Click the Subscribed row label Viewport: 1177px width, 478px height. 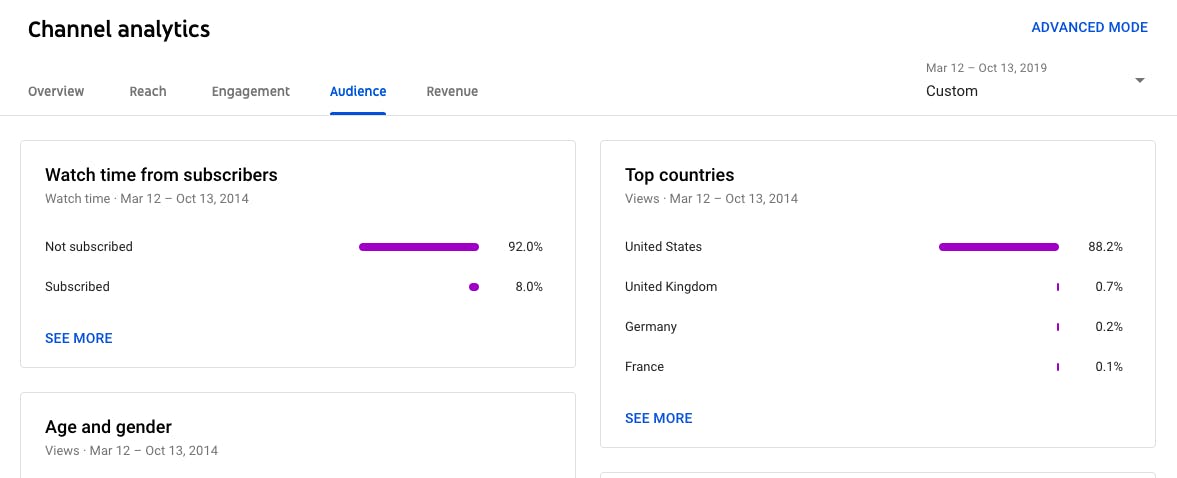tap(77, 287)
